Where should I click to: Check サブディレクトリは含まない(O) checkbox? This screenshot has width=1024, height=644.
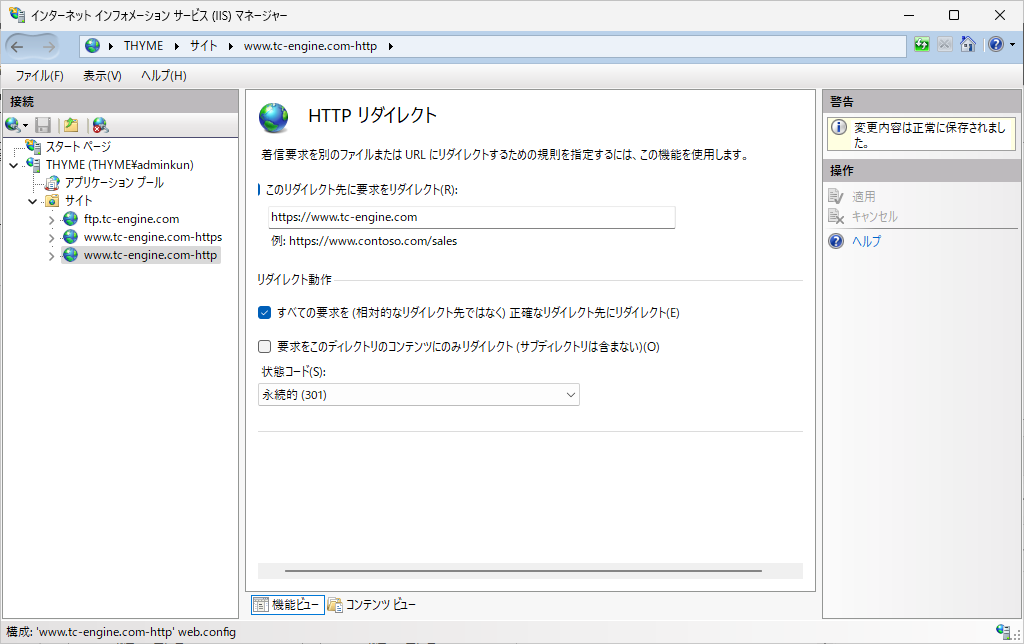pos(264,346)
